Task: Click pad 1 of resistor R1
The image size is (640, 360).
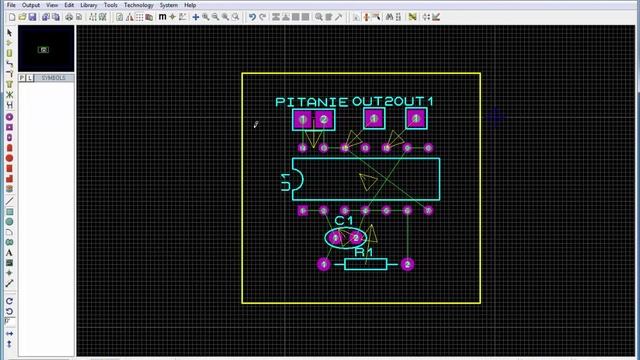Action: pyautogui.click(x=324, y=264)
